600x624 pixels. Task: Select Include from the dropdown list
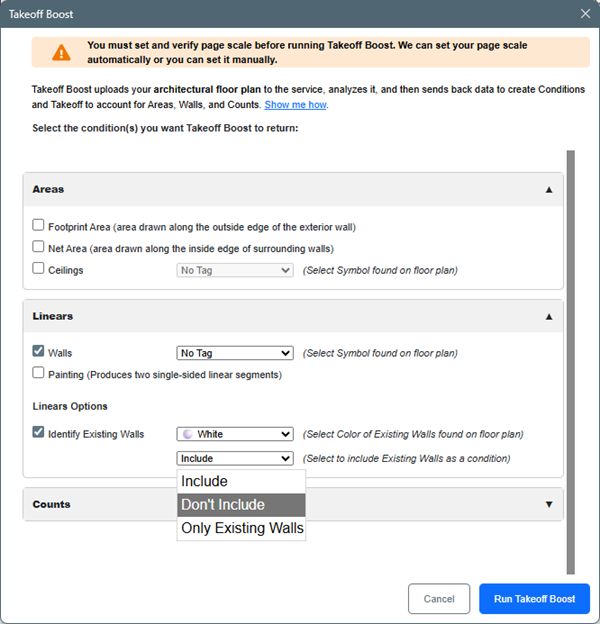pos(241,482)
